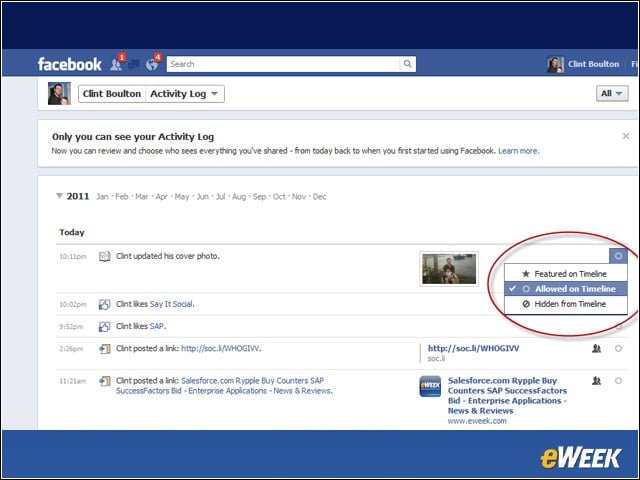Jump to Oct in 2011

[x=279, y=197]
